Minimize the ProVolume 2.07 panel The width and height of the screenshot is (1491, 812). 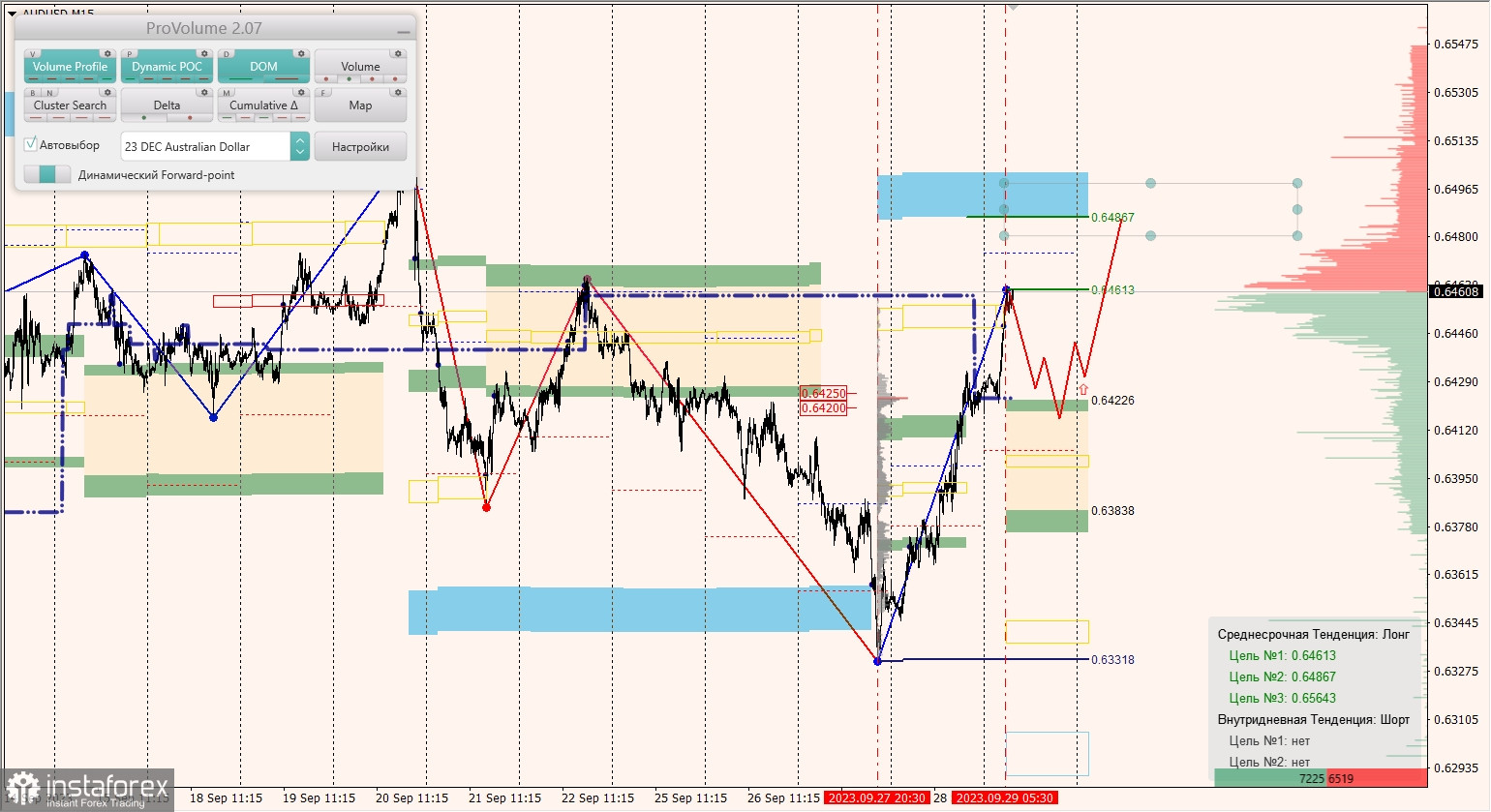(x=404, y=30)
